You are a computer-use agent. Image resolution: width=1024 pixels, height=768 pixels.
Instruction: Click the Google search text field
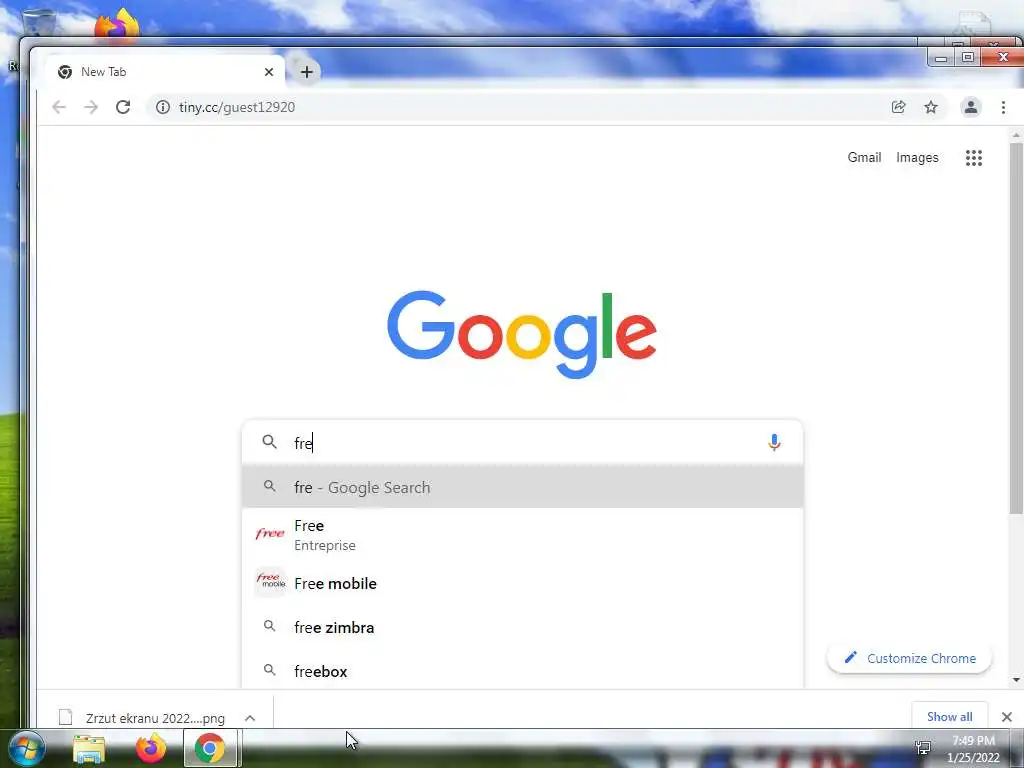click(x=522, y=443)
